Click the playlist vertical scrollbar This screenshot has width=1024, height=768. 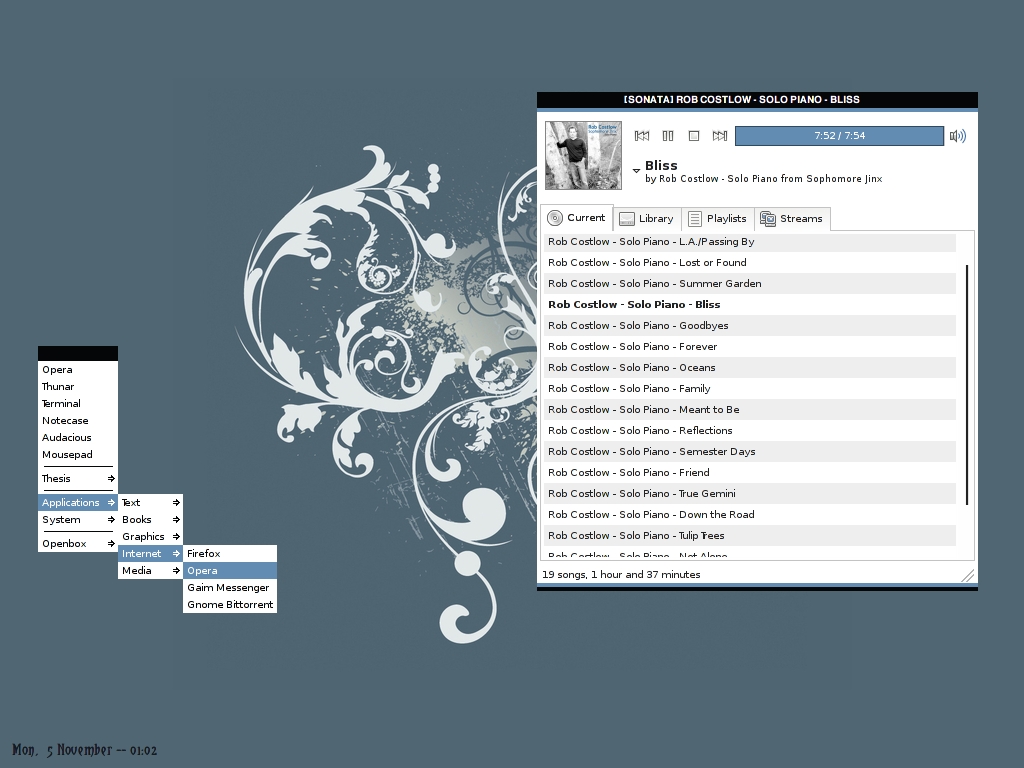pyautogui.click(x=967, y=384)
